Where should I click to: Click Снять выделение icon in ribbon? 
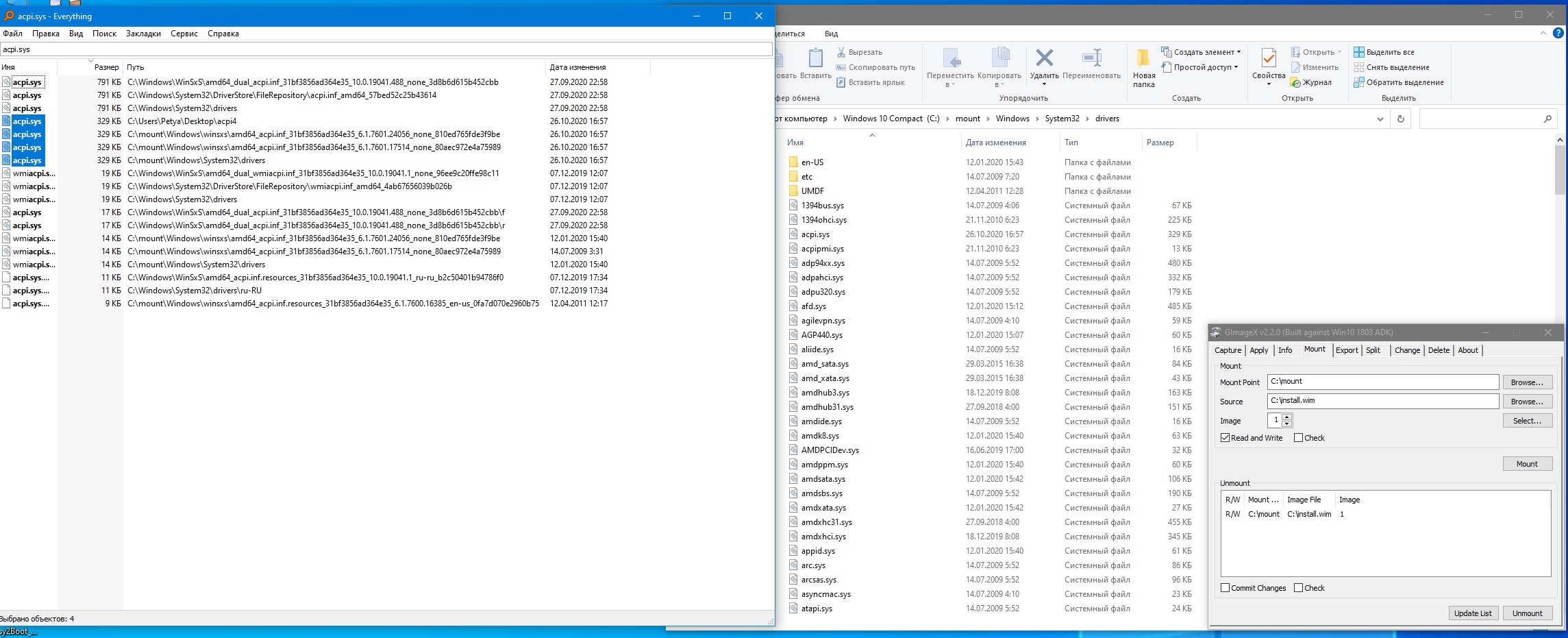click(1359, 67)
